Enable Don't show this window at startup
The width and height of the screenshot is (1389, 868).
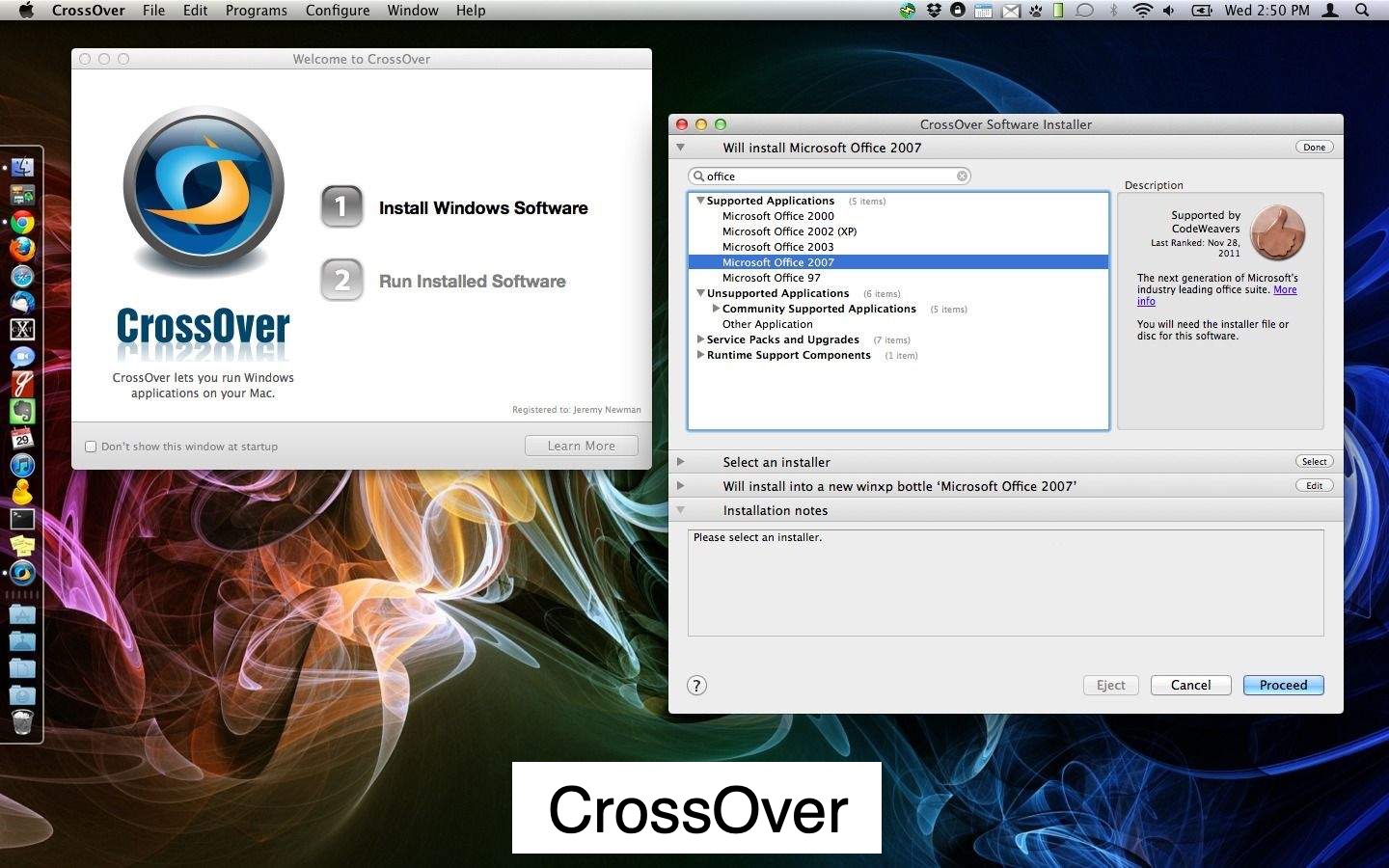point(91,447)
